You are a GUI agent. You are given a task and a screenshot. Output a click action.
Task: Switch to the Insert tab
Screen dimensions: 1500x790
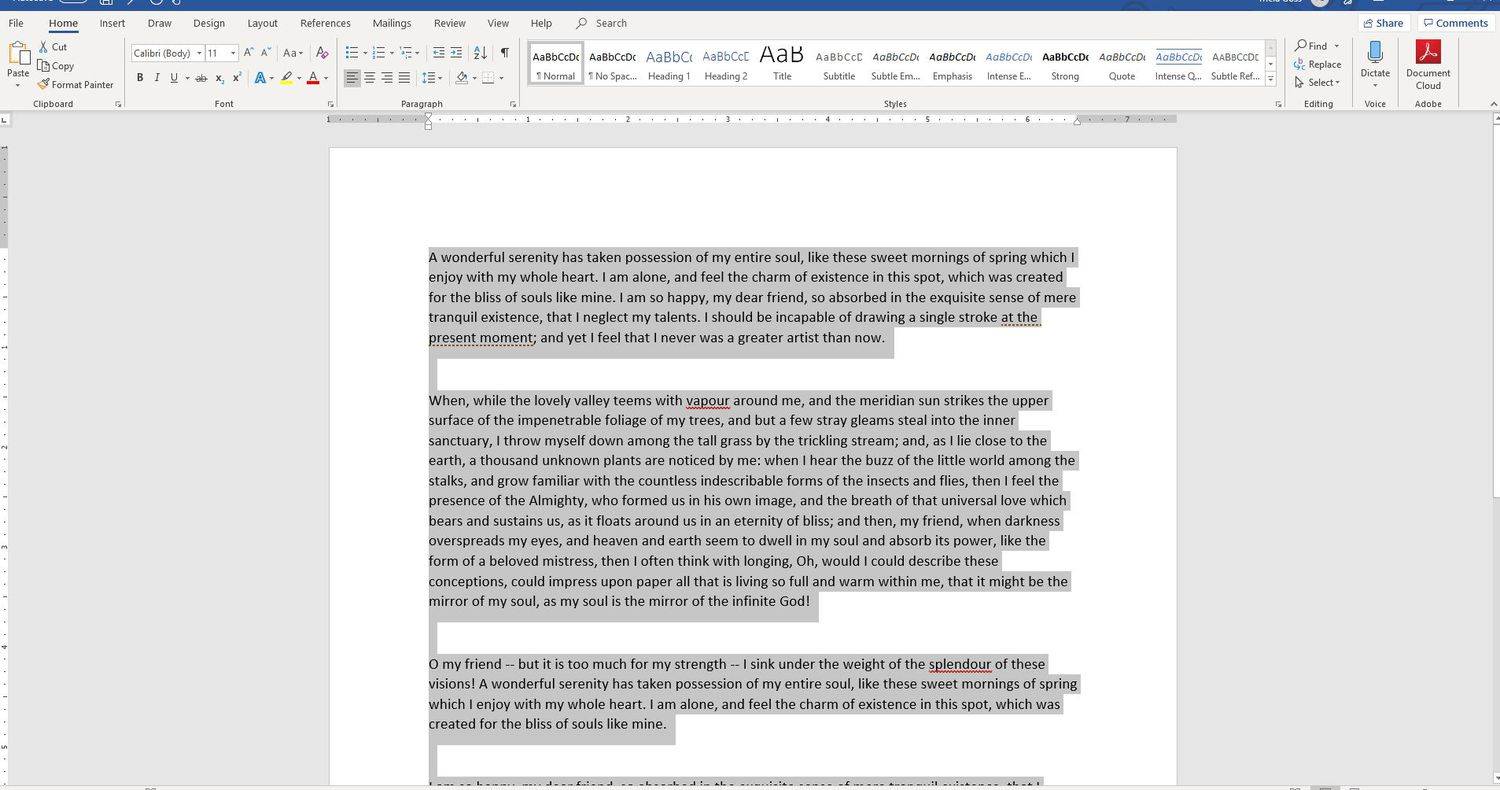(x=112, y=23)
